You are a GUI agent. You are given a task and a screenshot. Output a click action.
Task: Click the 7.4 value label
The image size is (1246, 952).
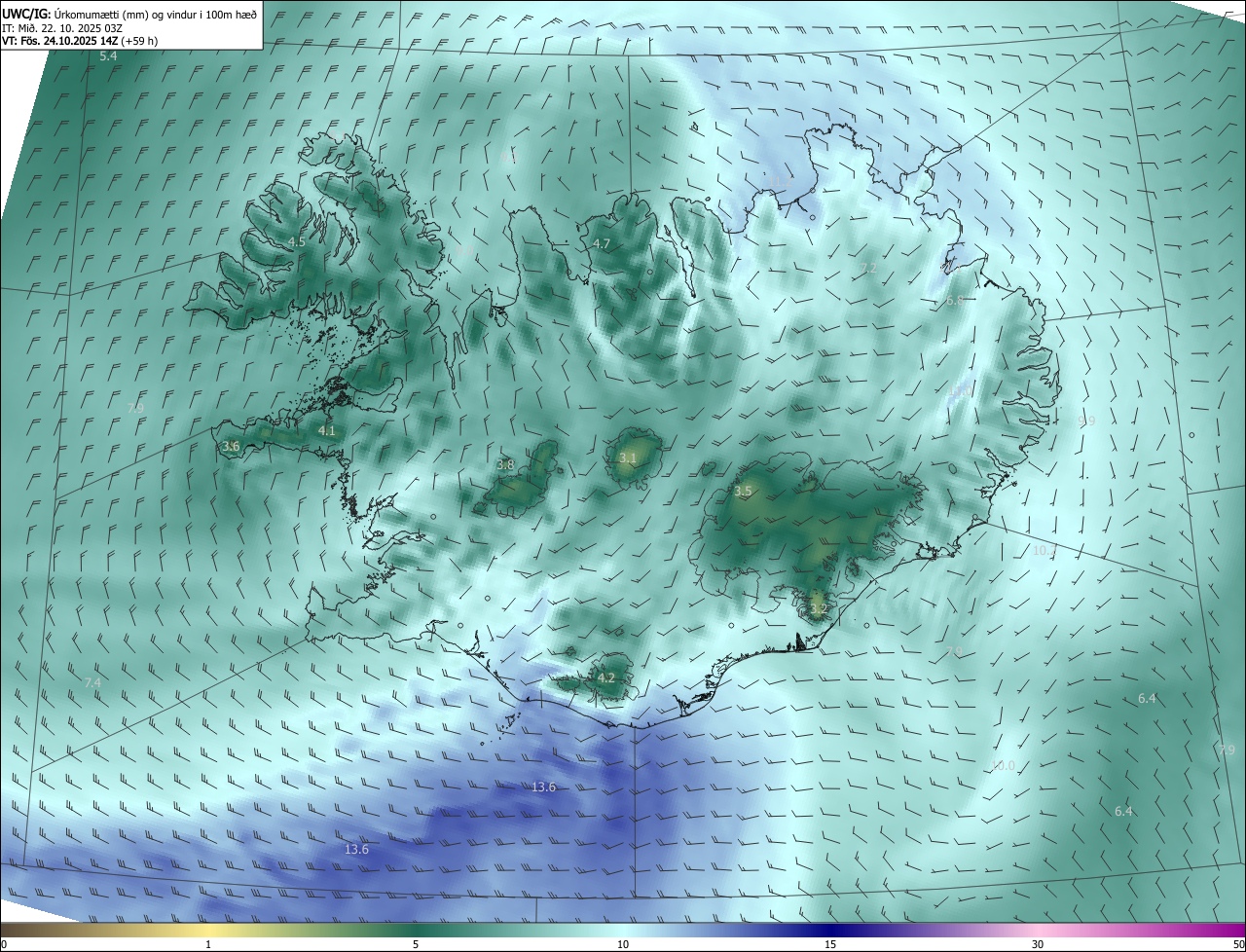(x=92, y=683)
